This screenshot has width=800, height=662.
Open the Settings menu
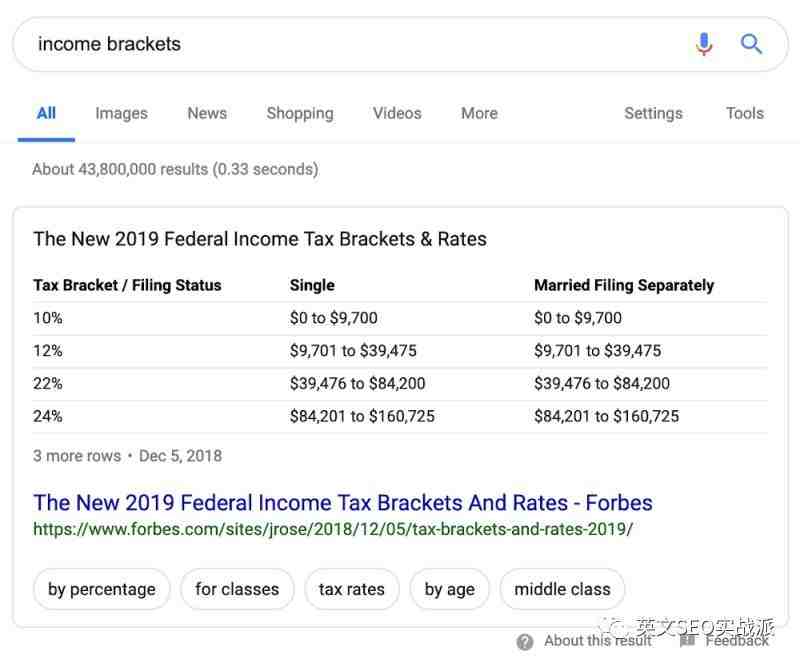tap(653, 113)
